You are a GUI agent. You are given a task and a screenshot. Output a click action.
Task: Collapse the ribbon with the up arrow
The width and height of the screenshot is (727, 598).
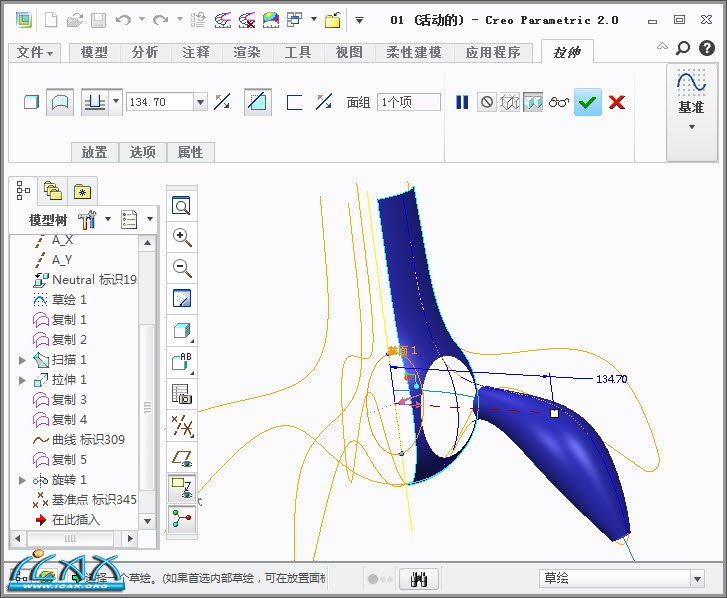[663, 45]
